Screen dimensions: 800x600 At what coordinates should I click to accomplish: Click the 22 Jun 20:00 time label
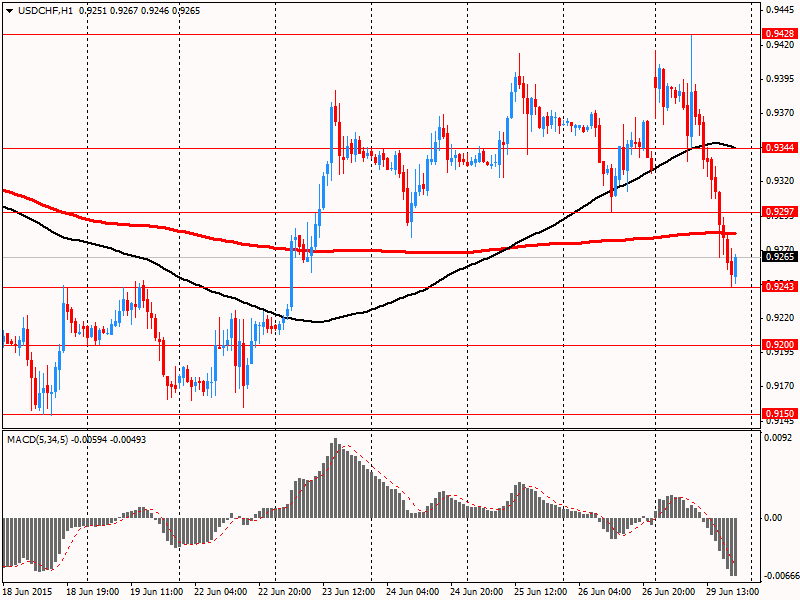click(285, 592)
